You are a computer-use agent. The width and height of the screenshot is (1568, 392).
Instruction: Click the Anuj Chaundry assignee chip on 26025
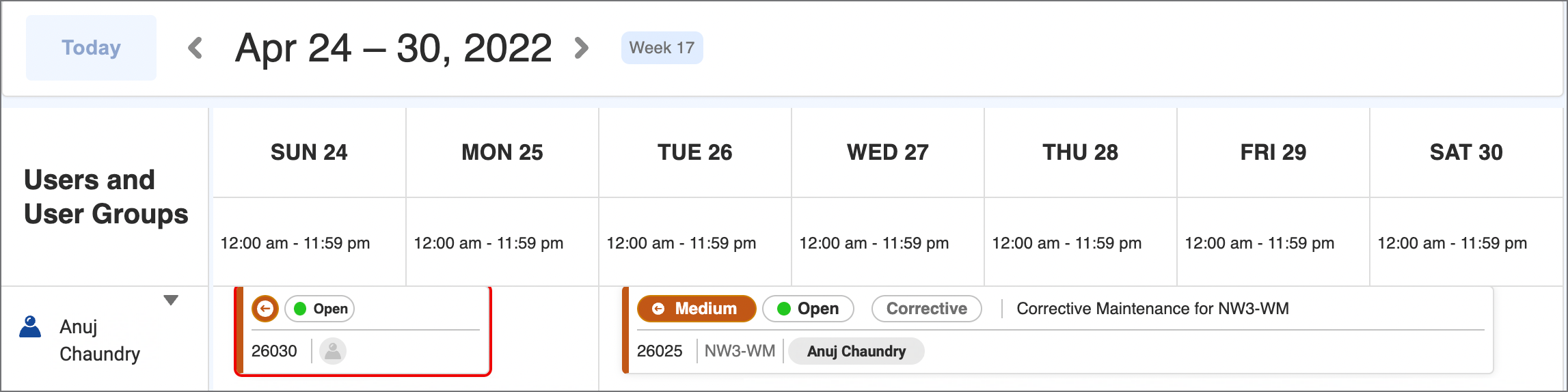click(856, 351)
